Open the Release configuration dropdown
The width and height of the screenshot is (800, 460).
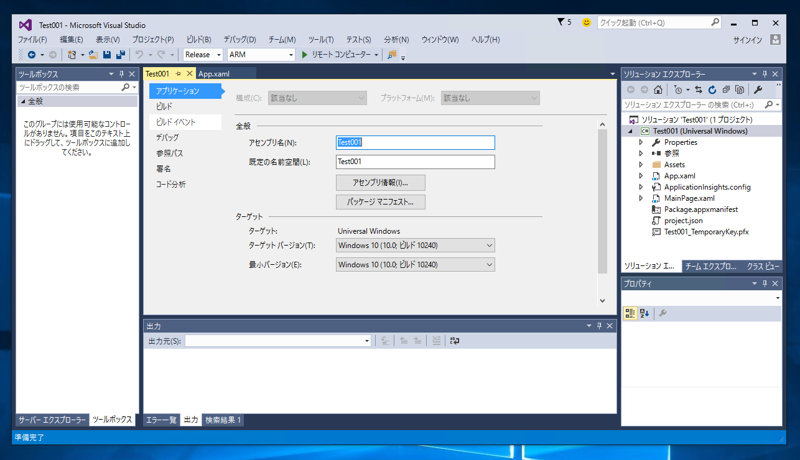(203, 55)
